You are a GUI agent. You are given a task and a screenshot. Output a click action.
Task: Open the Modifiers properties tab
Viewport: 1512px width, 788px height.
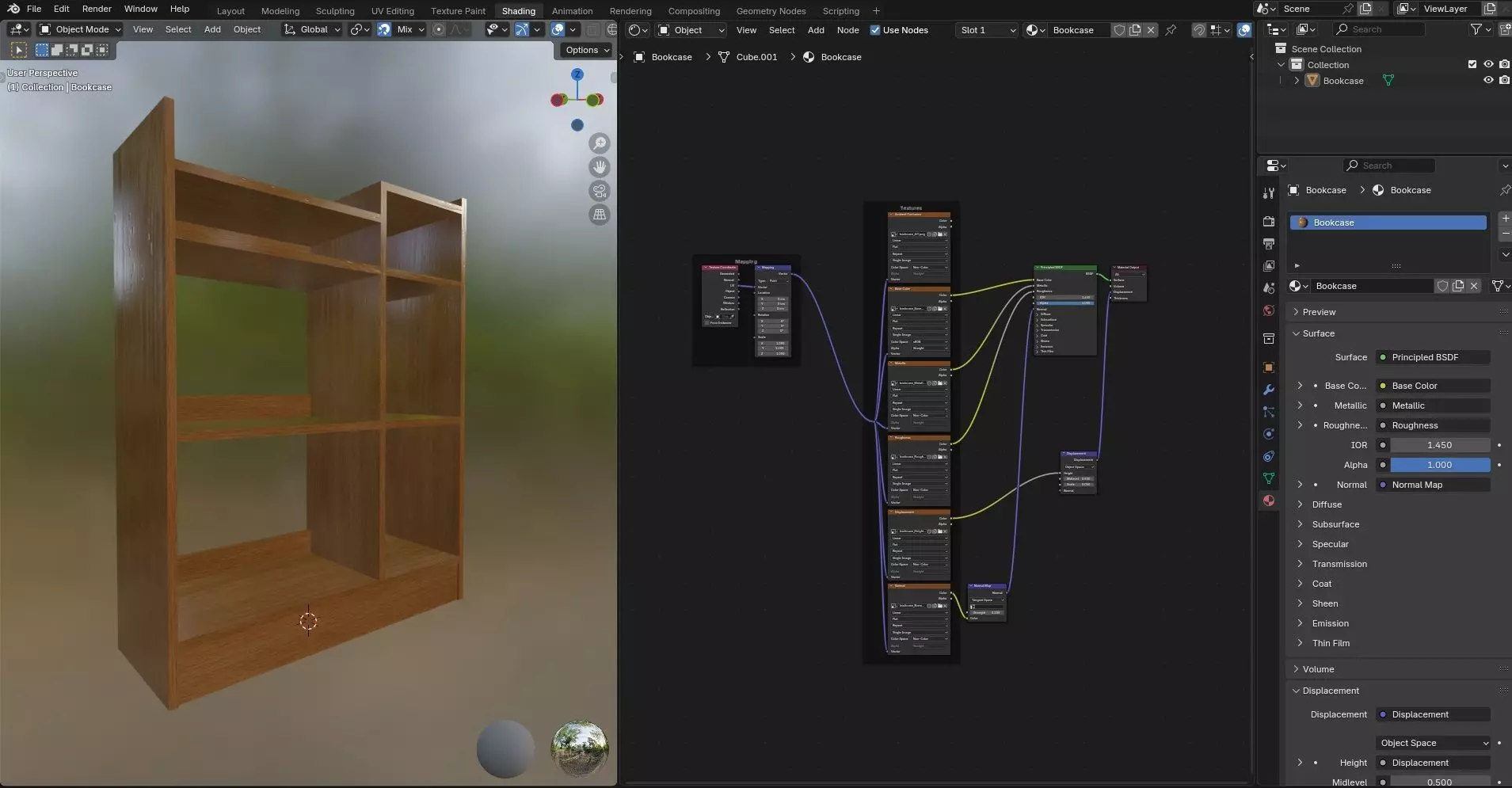[x=1269, y=390]
